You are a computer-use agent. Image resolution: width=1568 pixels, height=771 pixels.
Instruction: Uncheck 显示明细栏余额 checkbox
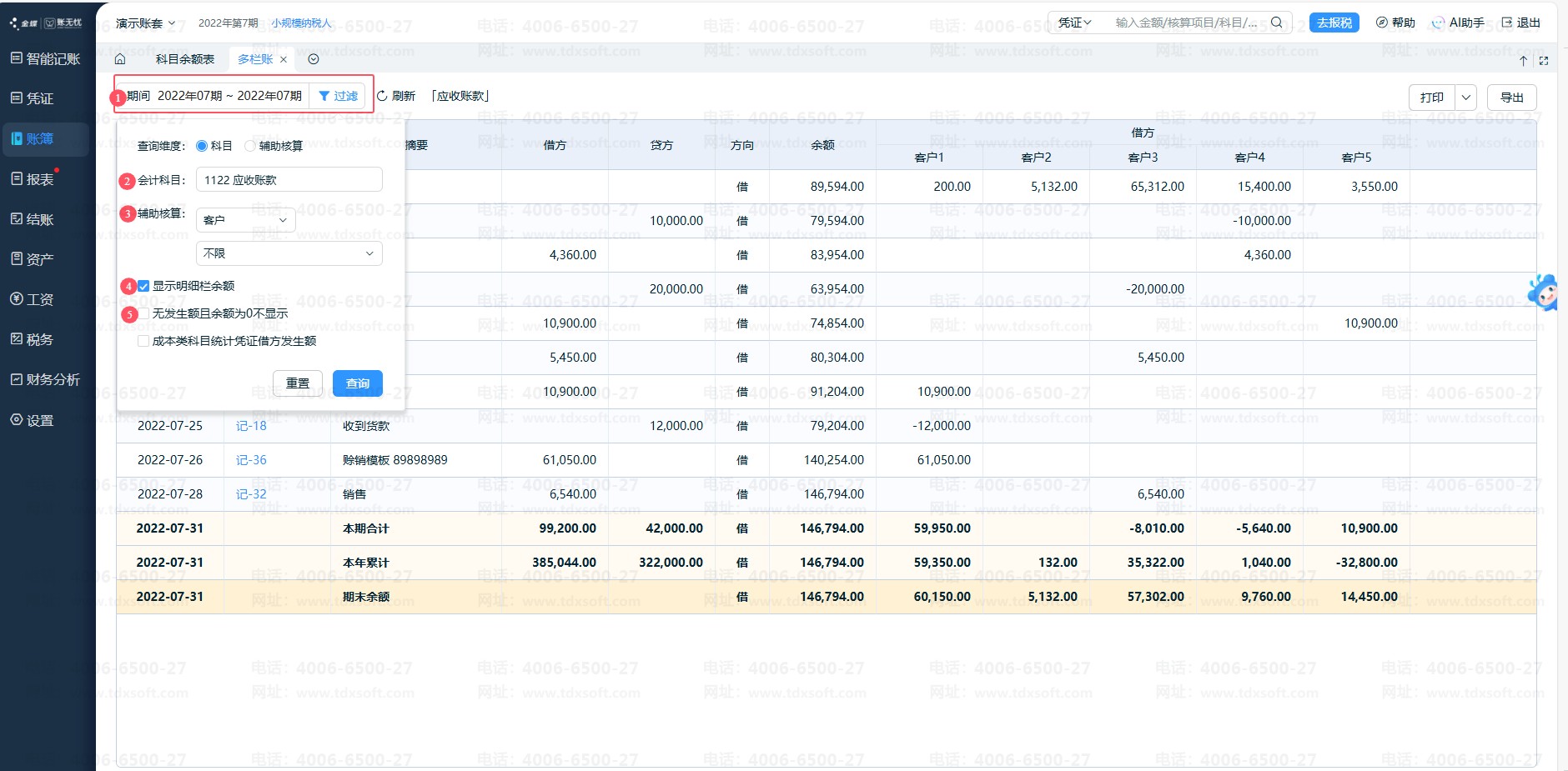(x=143, y=286)
